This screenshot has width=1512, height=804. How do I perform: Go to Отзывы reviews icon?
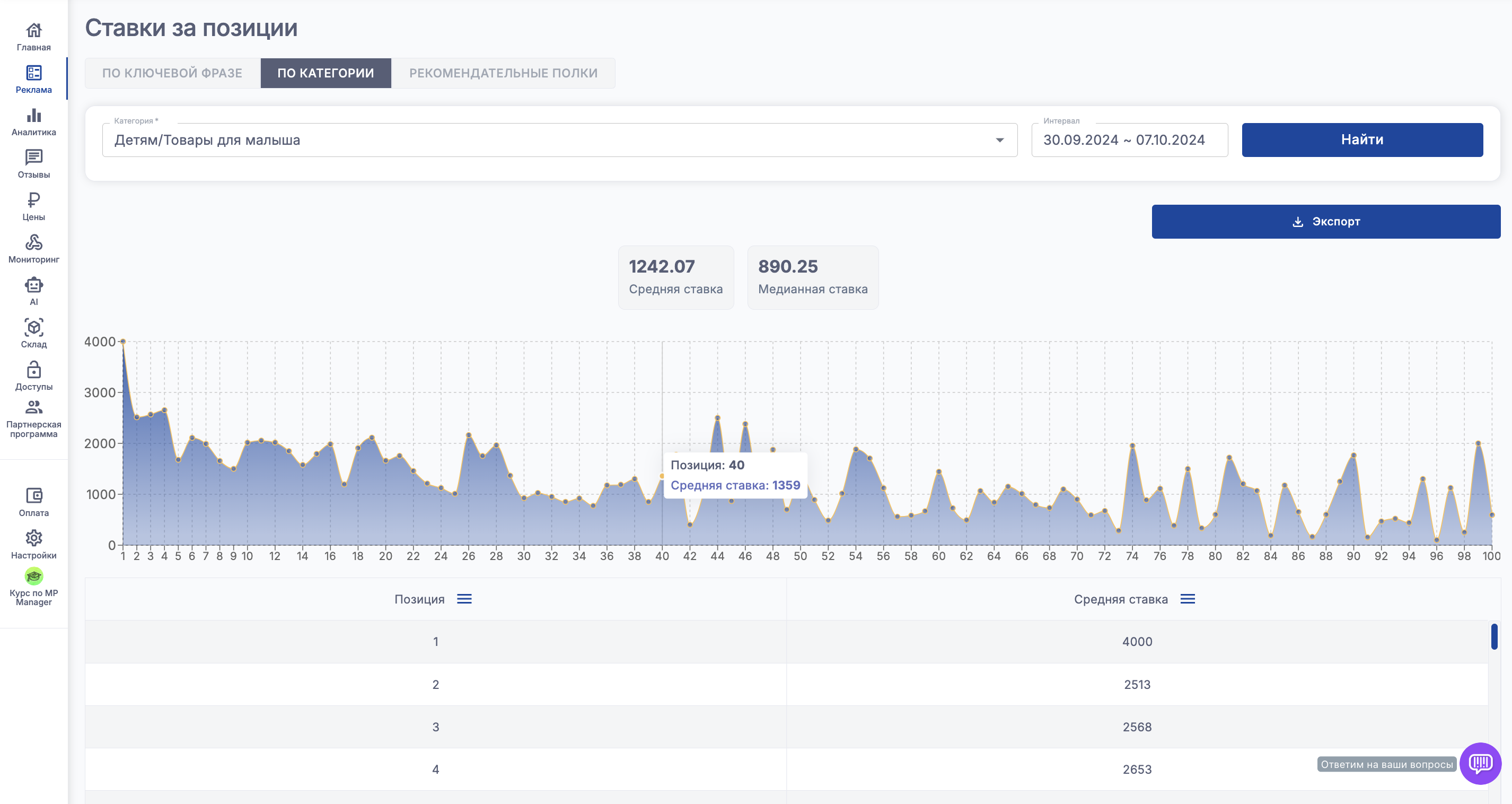pyautogui.click(x=33, y=158)
